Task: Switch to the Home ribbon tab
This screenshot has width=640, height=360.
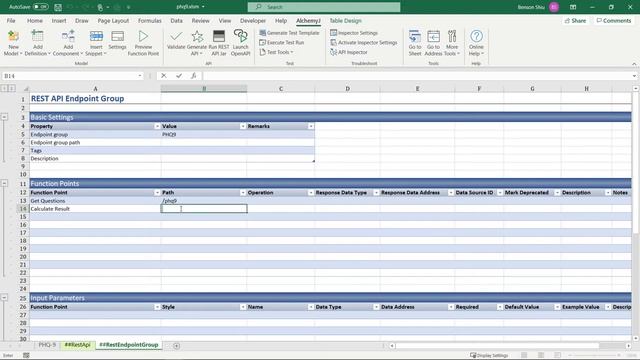Action: tap(35, 20)
